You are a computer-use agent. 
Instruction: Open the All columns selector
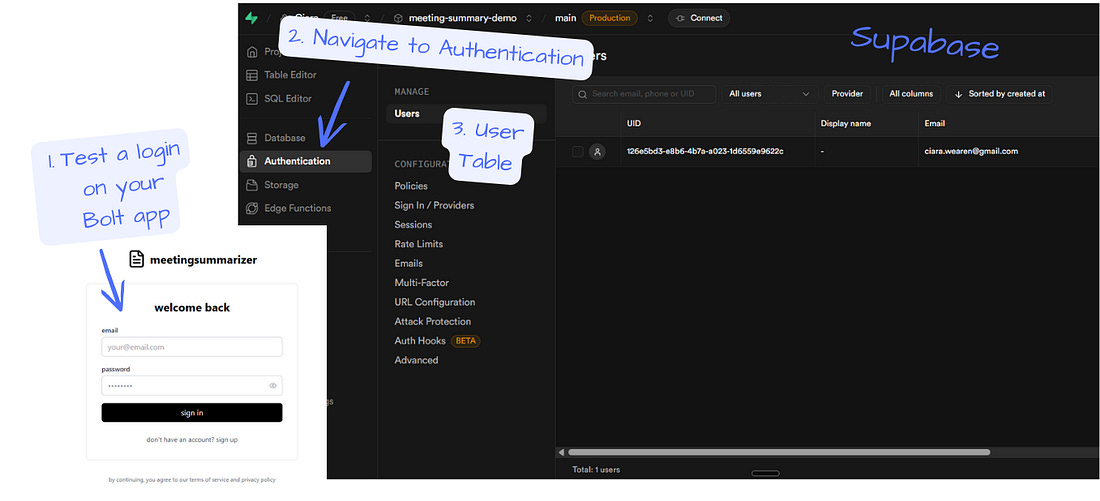click(911, 94)
